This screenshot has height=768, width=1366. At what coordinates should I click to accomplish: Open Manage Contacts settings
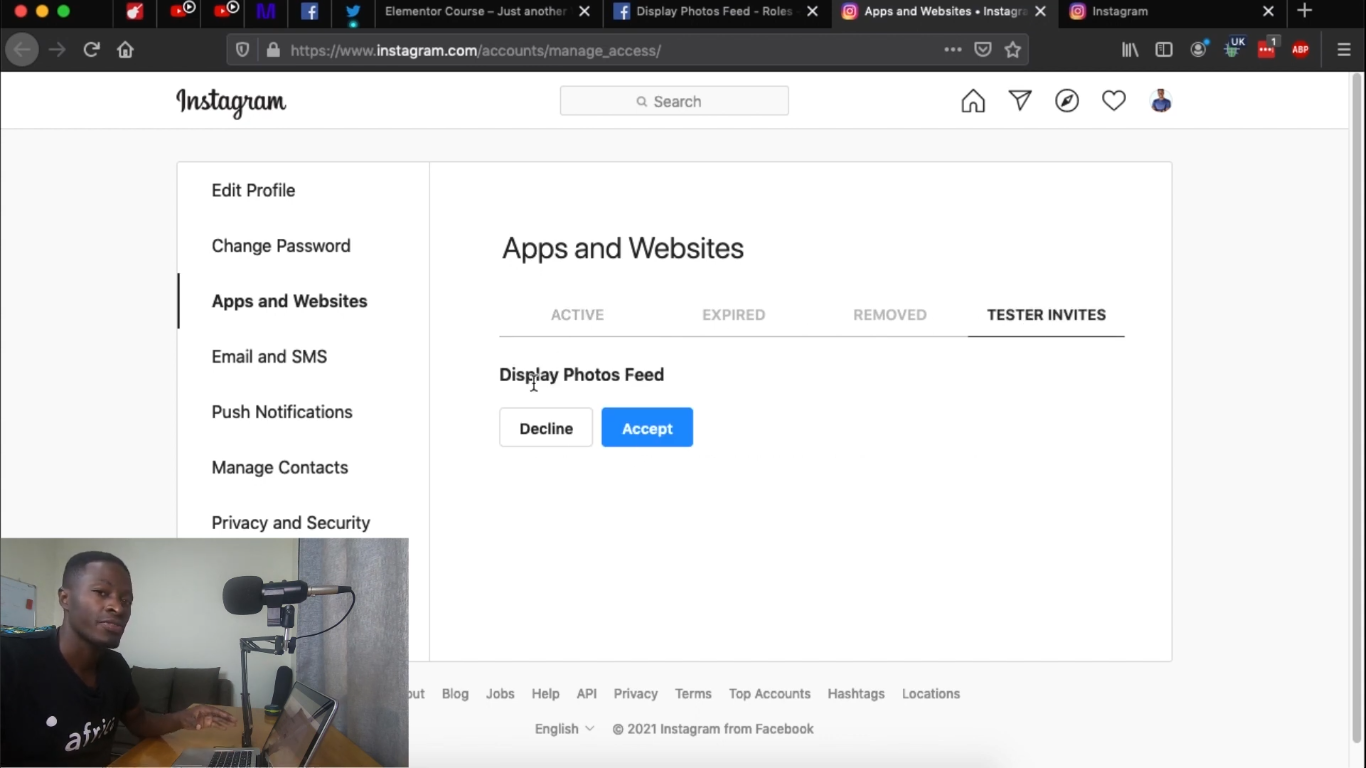click(x=280, y=468)
